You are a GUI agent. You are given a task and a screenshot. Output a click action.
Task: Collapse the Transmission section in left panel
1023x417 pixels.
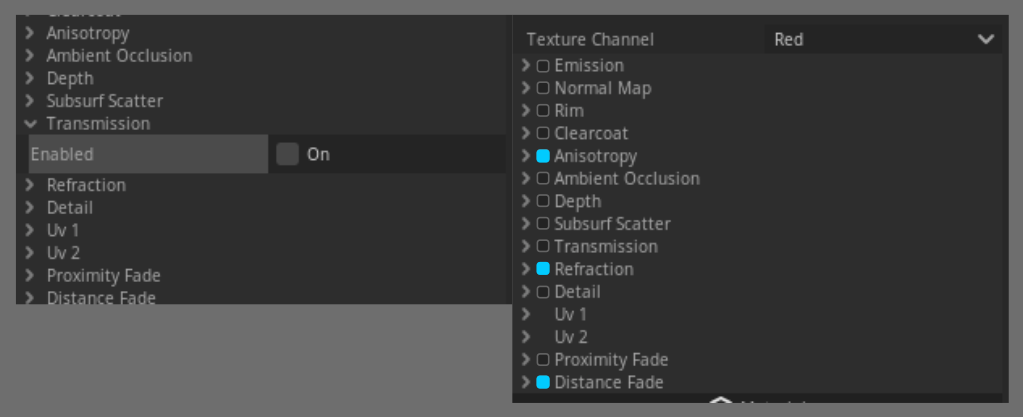[x=29, y=123]
